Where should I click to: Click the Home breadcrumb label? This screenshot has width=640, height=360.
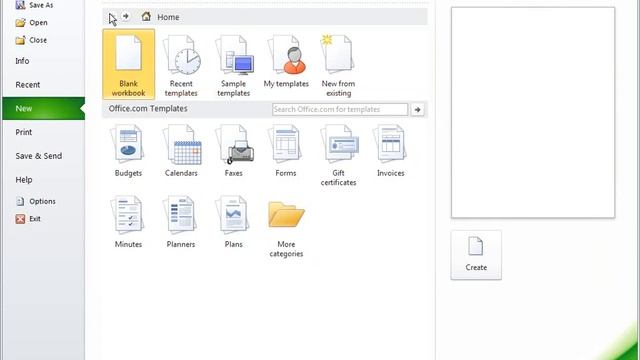168,17
